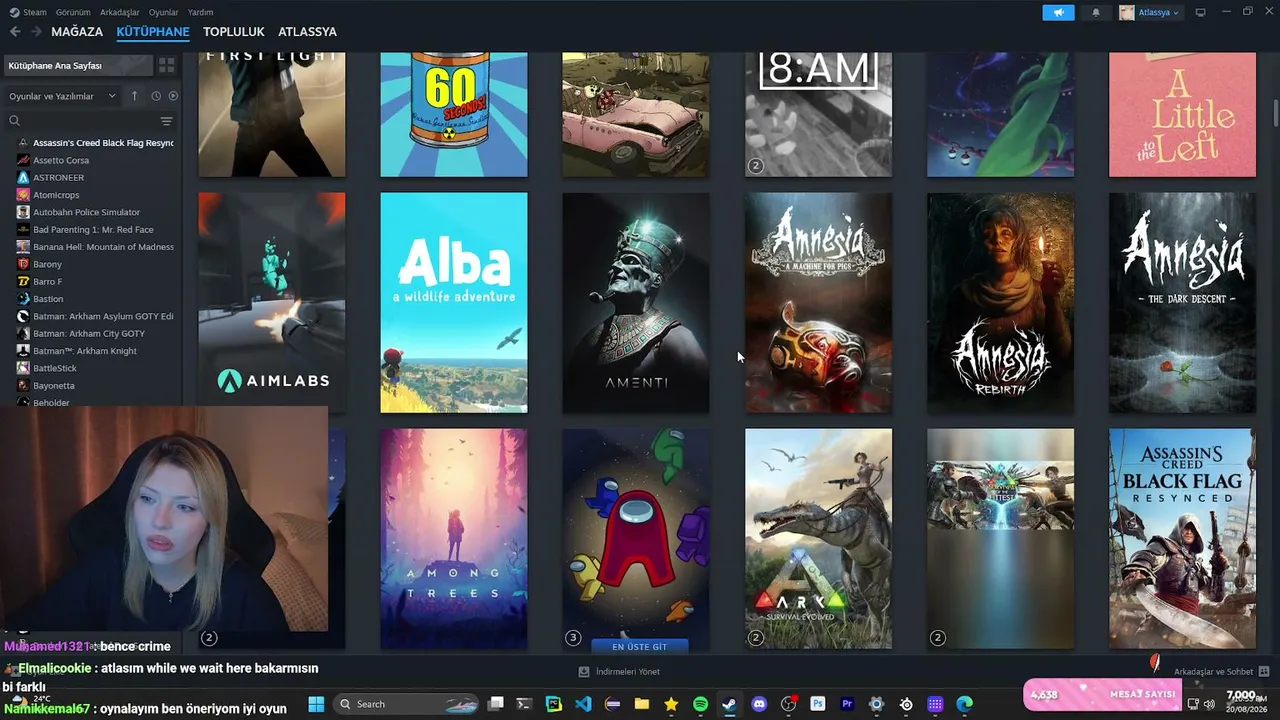
Task: Open Task View on the taskbar
Action: point(495,704)
